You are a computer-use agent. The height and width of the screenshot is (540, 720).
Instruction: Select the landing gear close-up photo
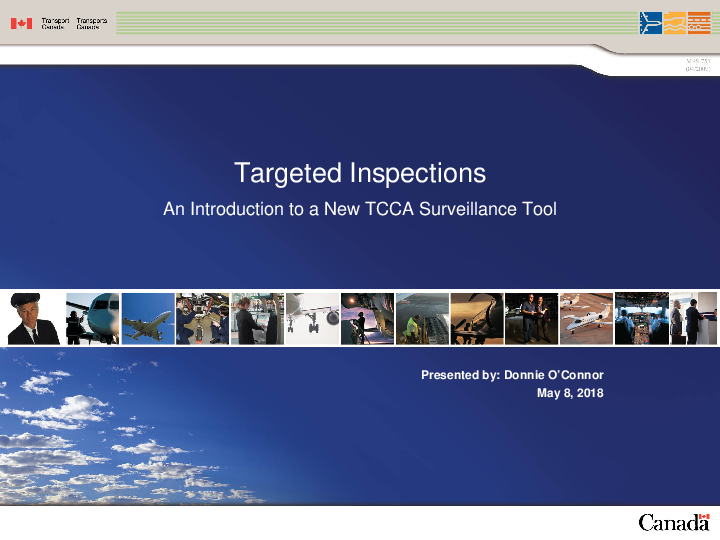coord(312,319)
